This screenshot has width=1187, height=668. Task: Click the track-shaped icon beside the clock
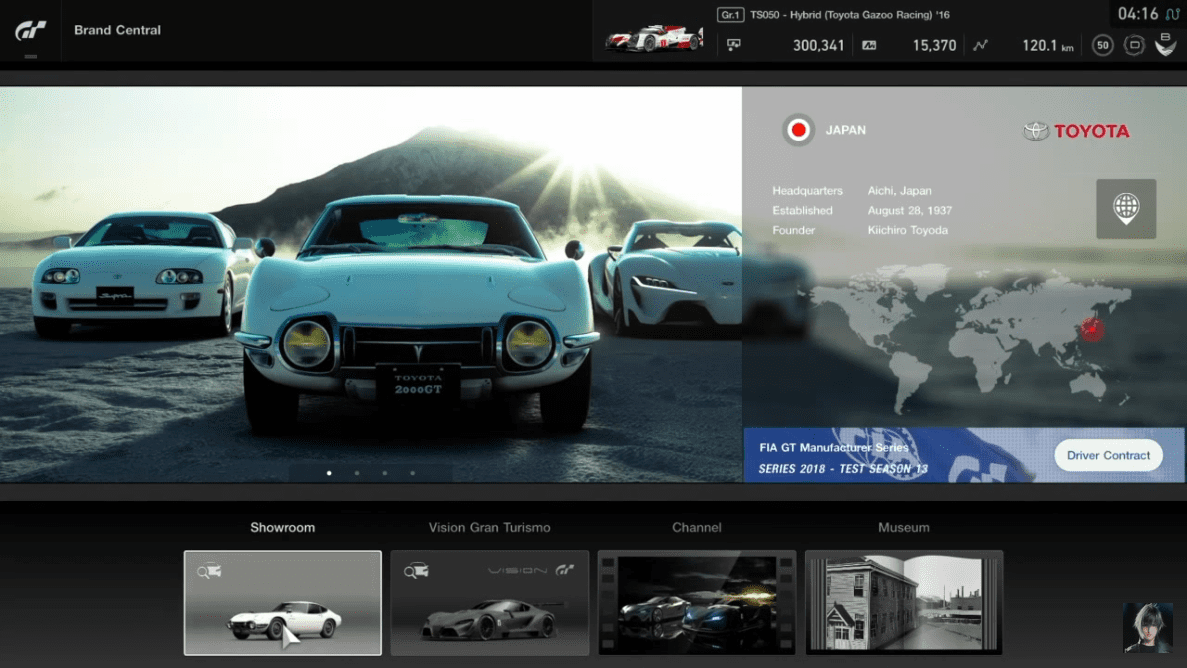pyautogui.click(x=1173, y=14)
